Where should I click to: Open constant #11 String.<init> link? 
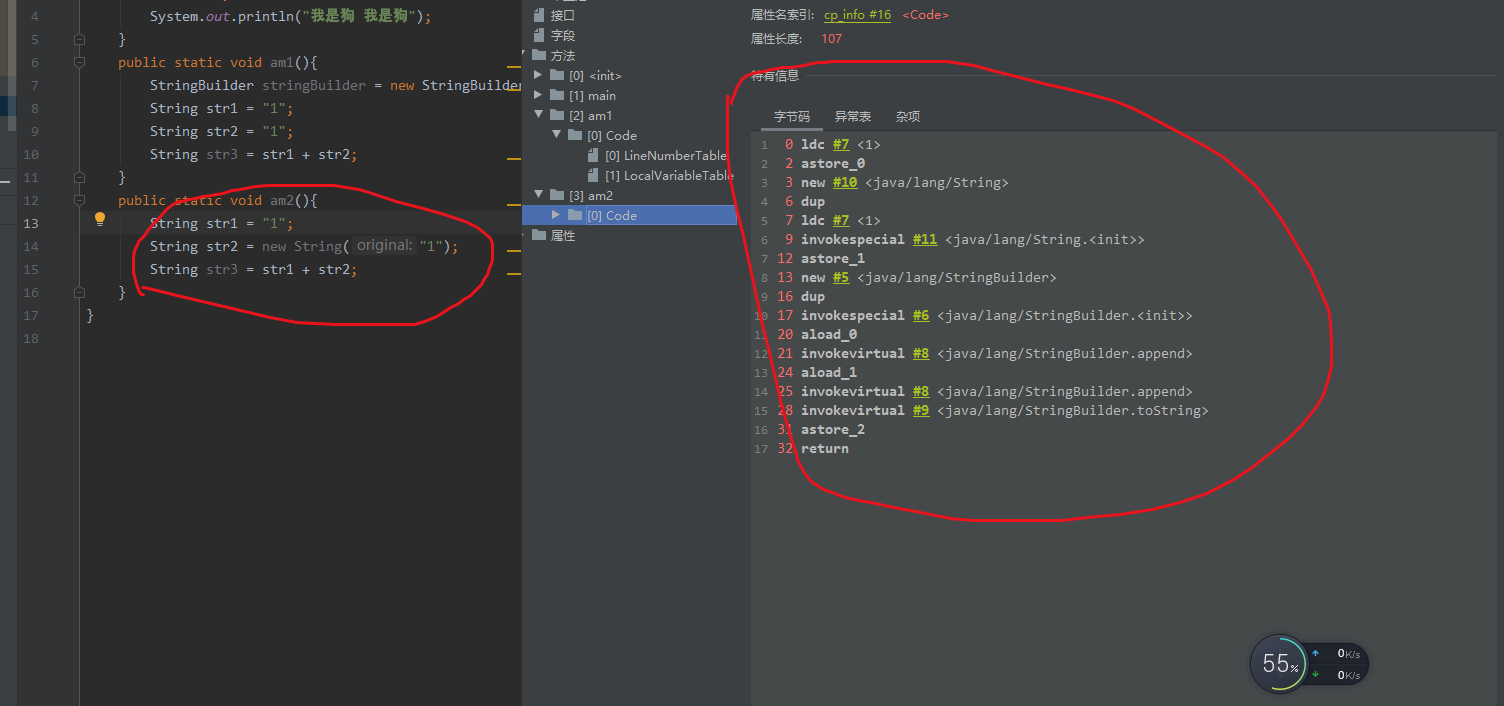click(925, 239)
